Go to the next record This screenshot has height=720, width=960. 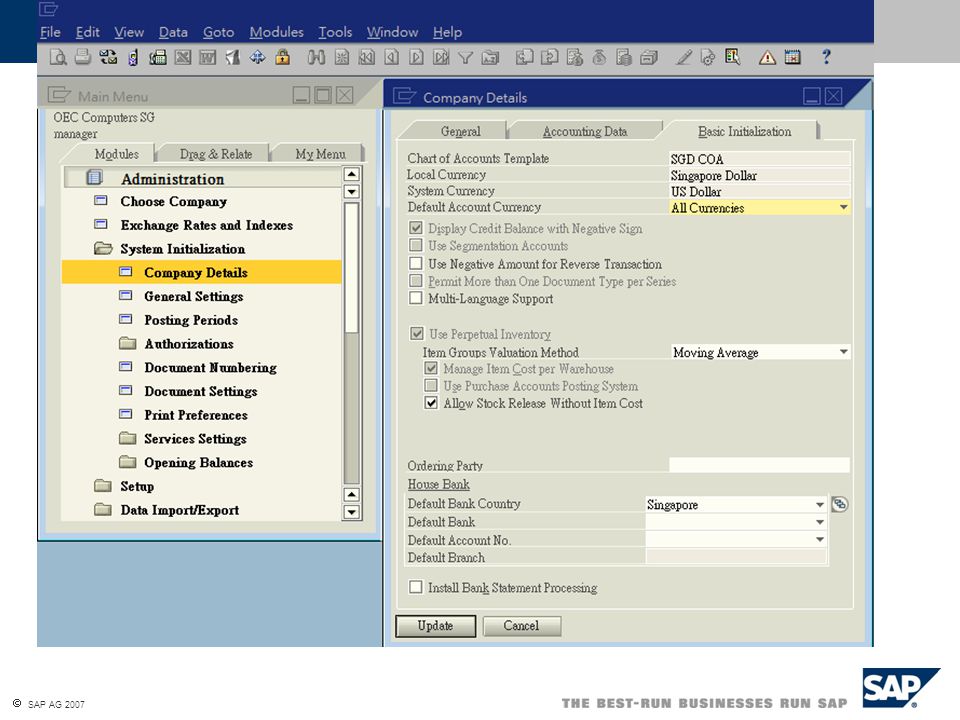pos(416,58)
